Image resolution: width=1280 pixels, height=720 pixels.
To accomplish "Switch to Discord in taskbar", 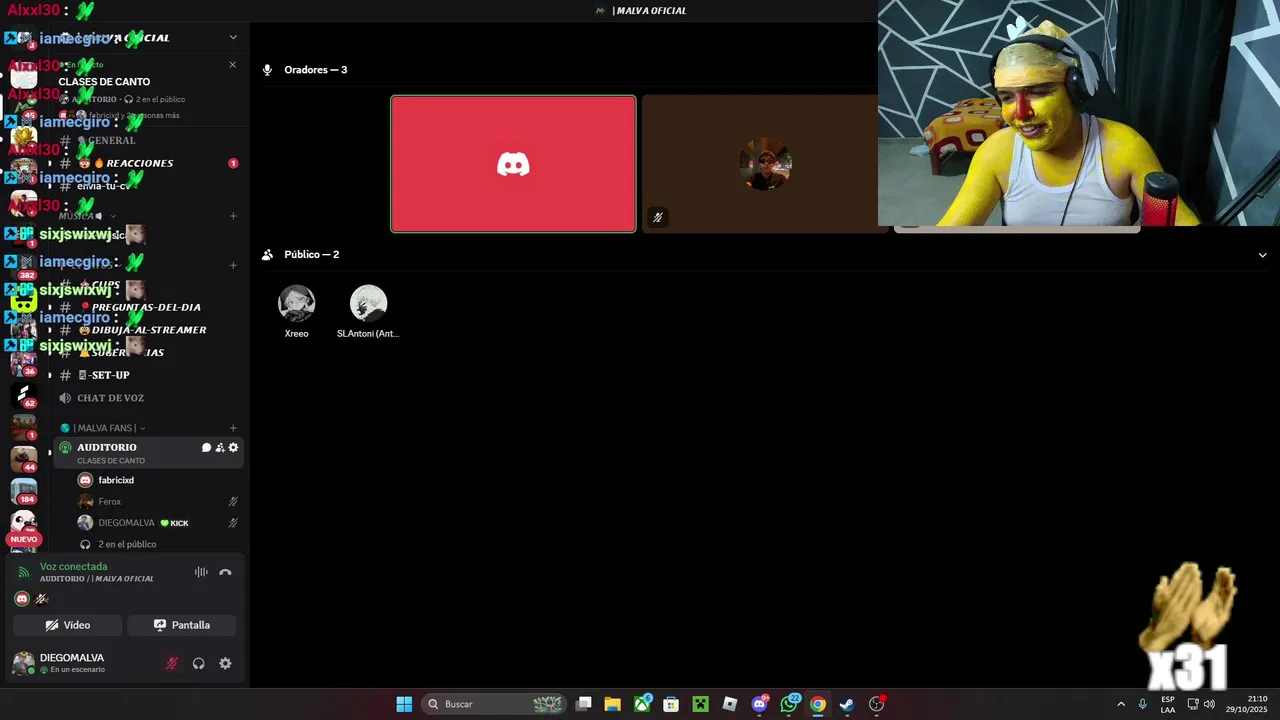I will (x=760, y=704).
